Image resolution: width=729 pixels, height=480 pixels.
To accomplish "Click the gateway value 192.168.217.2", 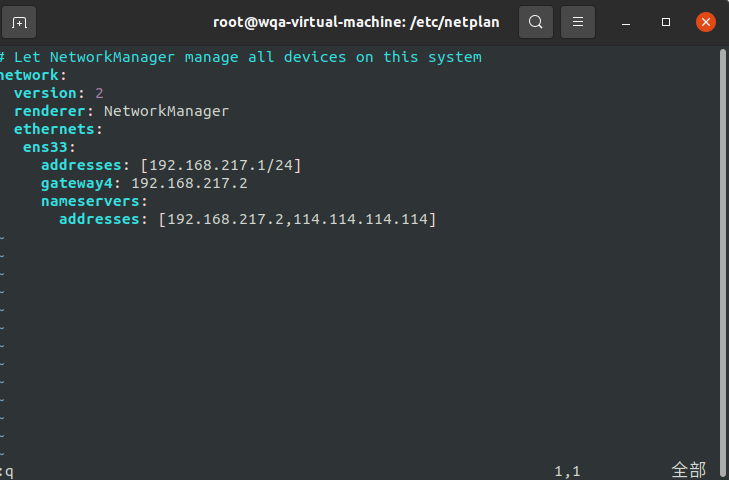I will tap(189, 183).
